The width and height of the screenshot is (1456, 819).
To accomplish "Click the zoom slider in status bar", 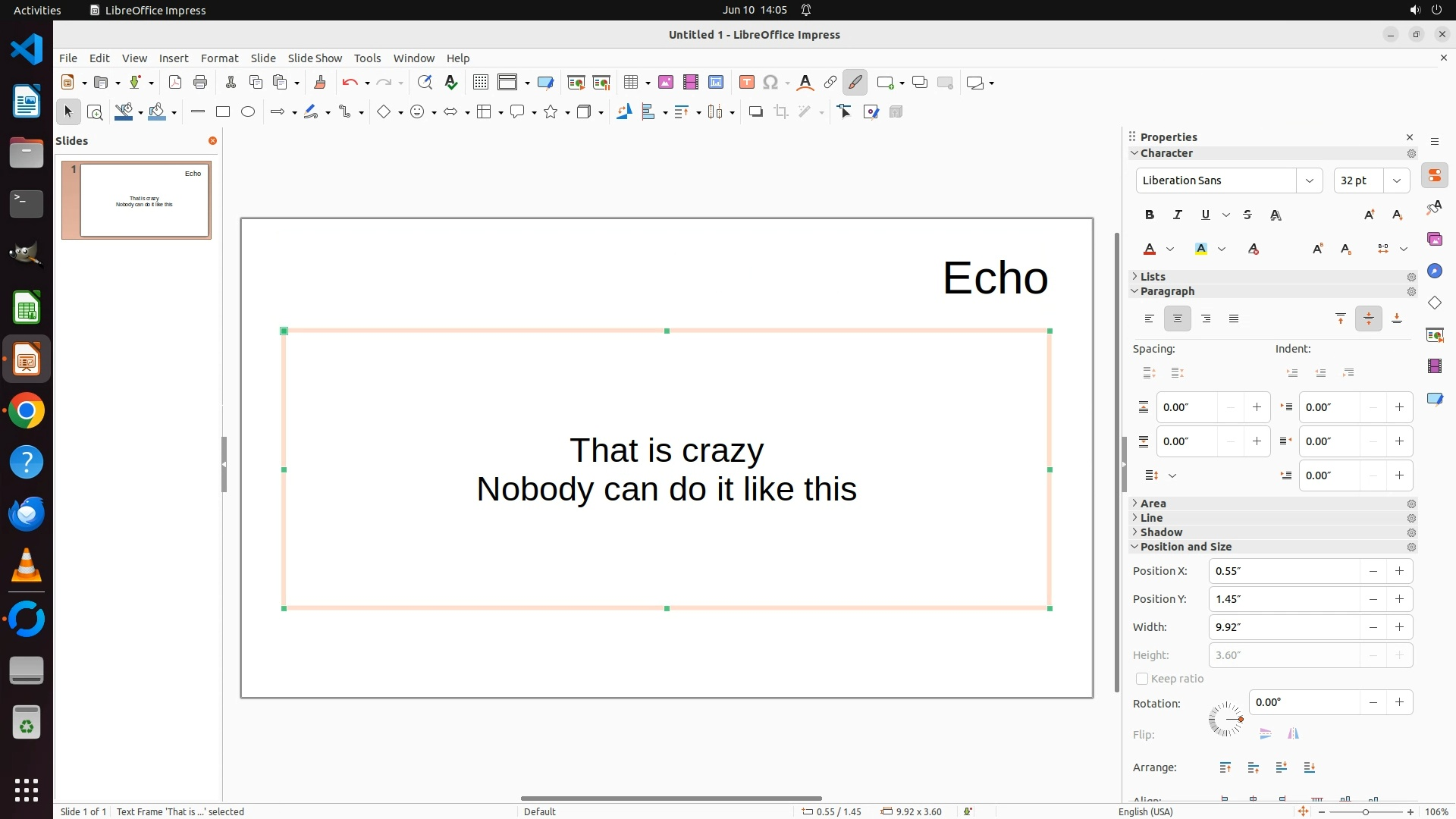I will [x=1366, y=812].
